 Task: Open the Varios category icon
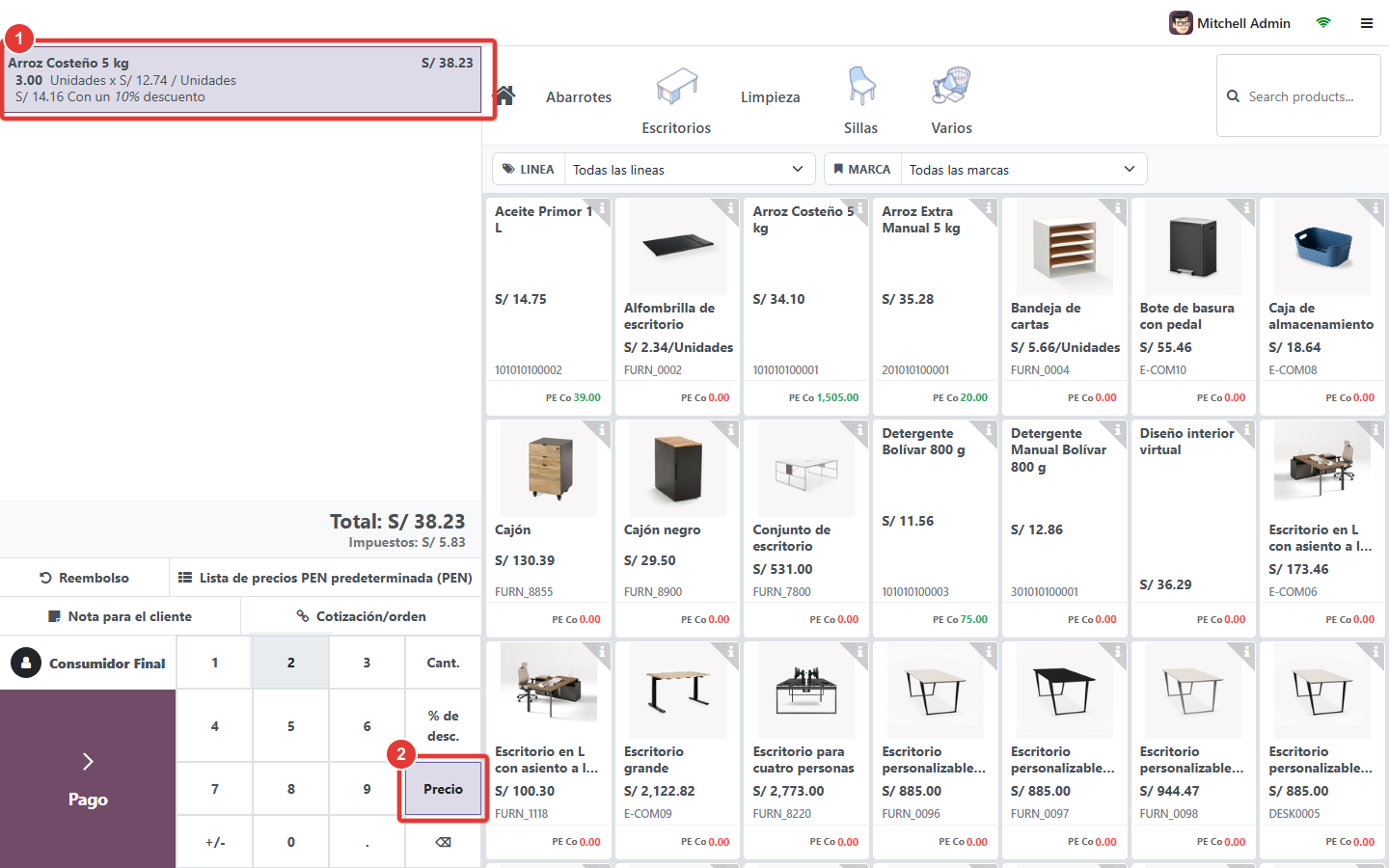tap(951, 86)
